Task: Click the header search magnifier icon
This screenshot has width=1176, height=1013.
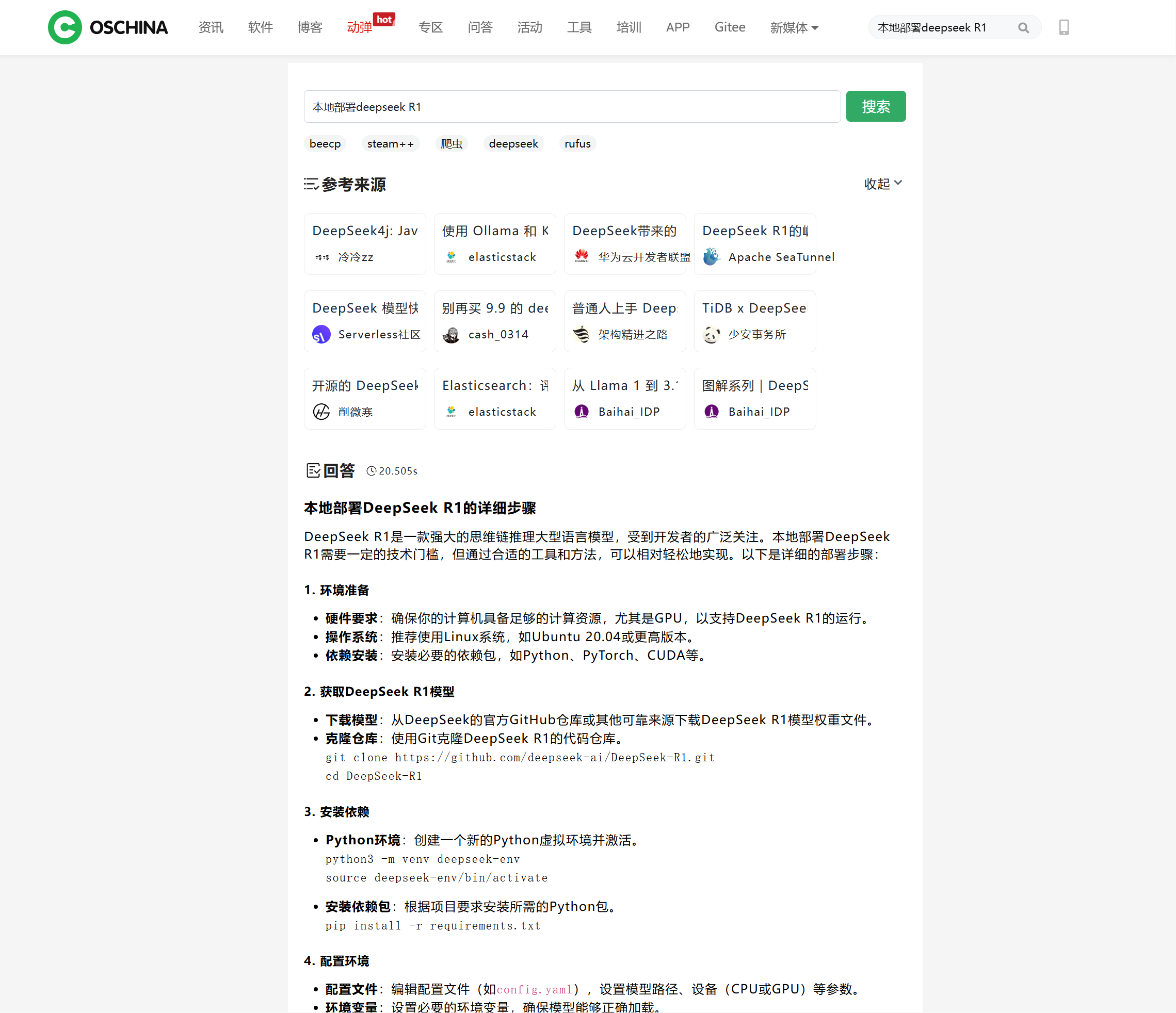Action: pyautogui.click(x=1023, y=28)
